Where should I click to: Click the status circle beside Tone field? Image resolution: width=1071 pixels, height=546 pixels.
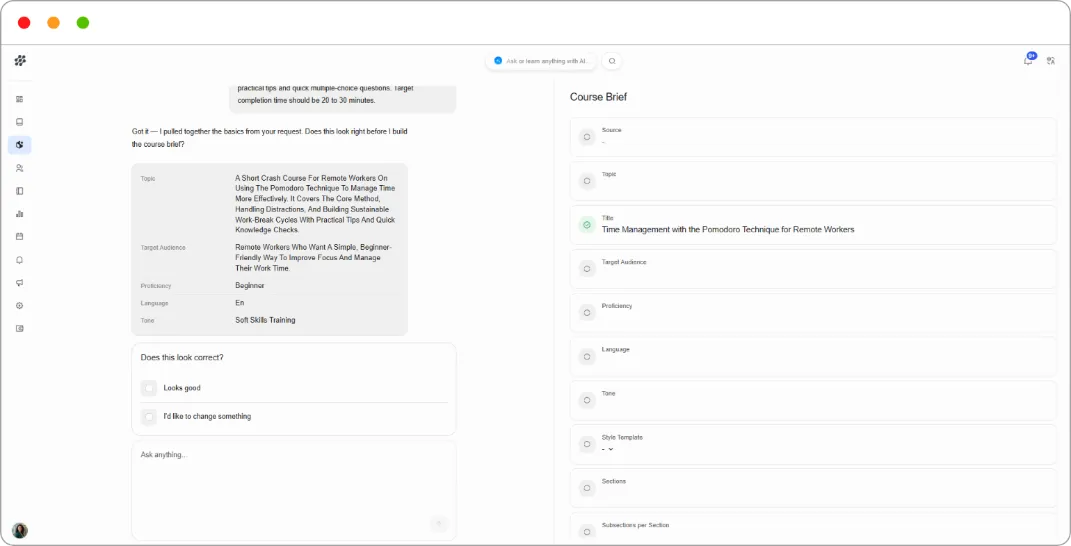(x=587, y=400)
